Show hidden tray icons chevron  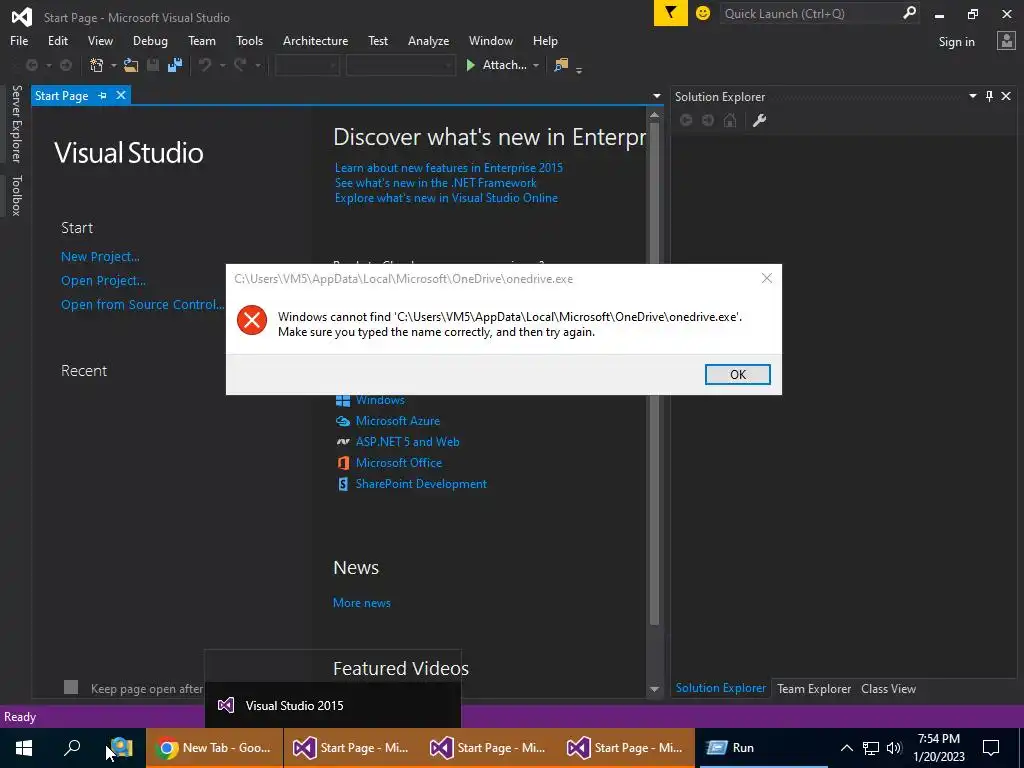click(846, 748)
